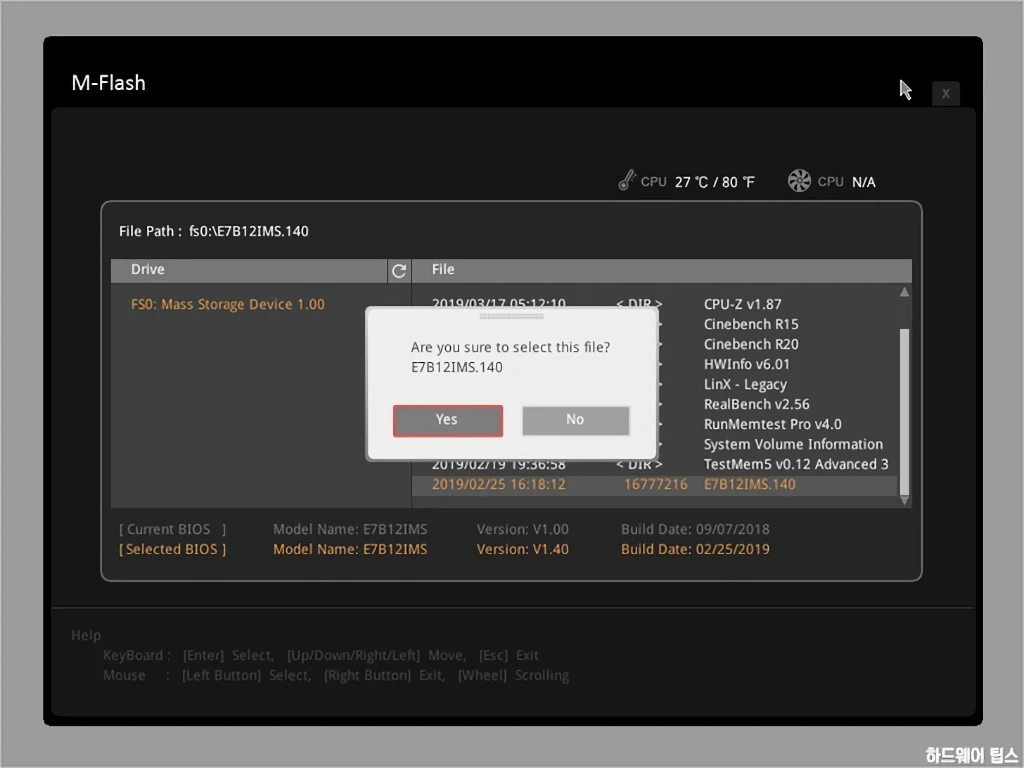Viewport: 1024px width, 768px height.
Task: Click the CPU fan icon
Action: [x=799, y=181]
